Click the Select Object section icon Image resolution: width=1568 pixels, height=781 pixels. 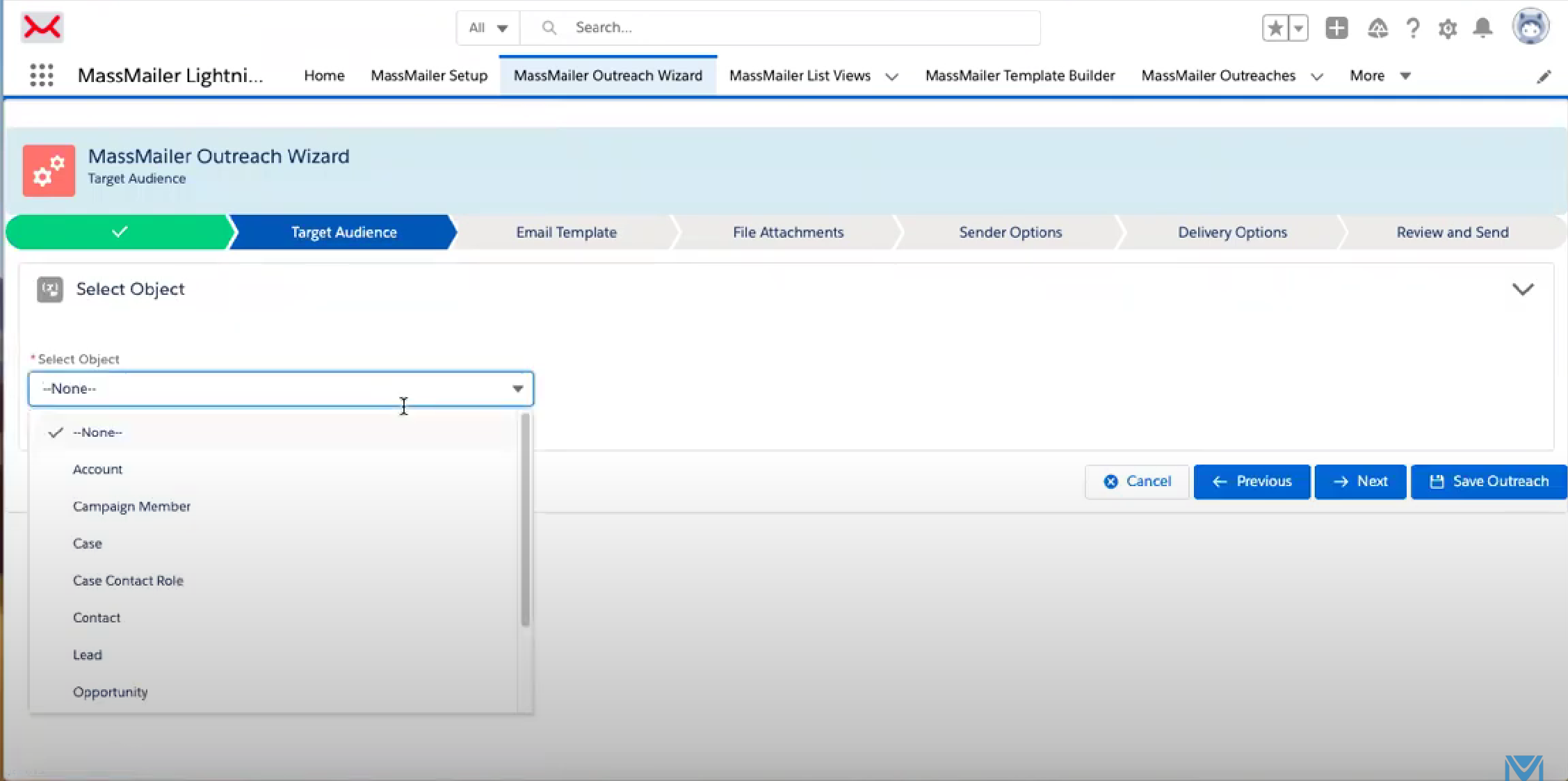point(50,289)
